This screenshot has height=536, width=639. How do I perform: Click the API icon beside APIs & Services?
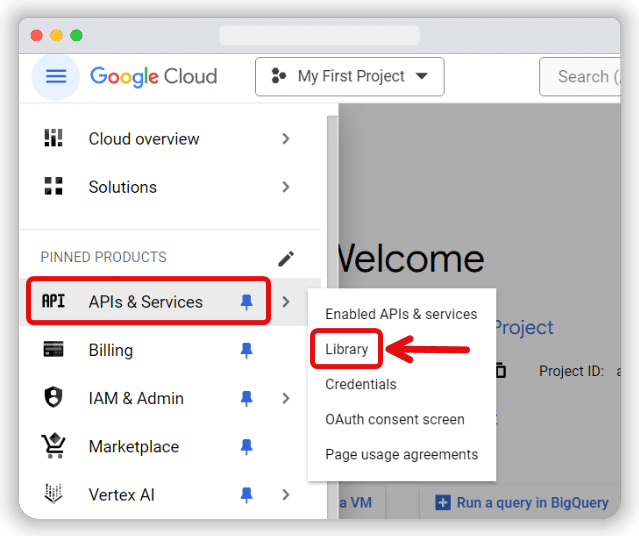click(x=53, y=301)
